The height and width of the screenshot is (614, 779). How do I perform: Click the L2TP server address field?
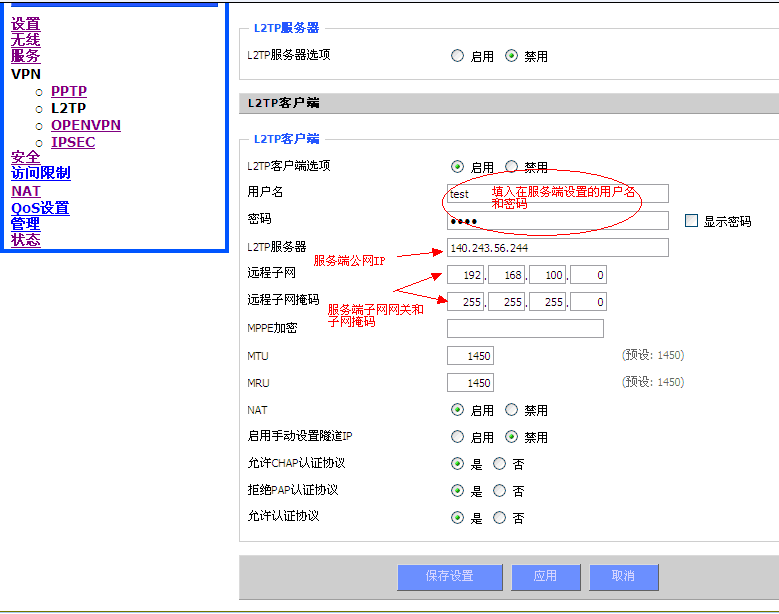click(557, 248)
